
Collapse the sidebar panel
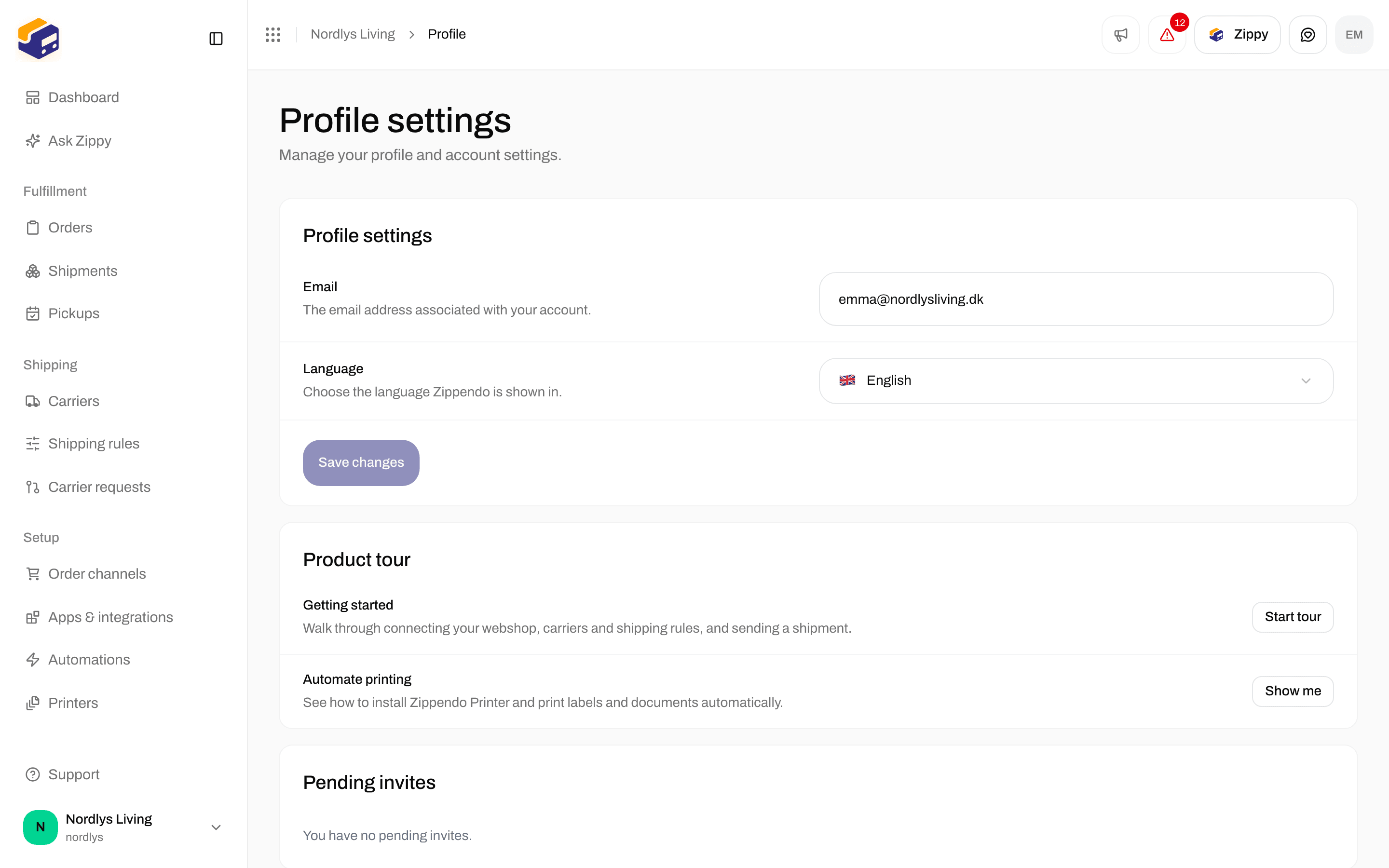(x=216, y=39)
